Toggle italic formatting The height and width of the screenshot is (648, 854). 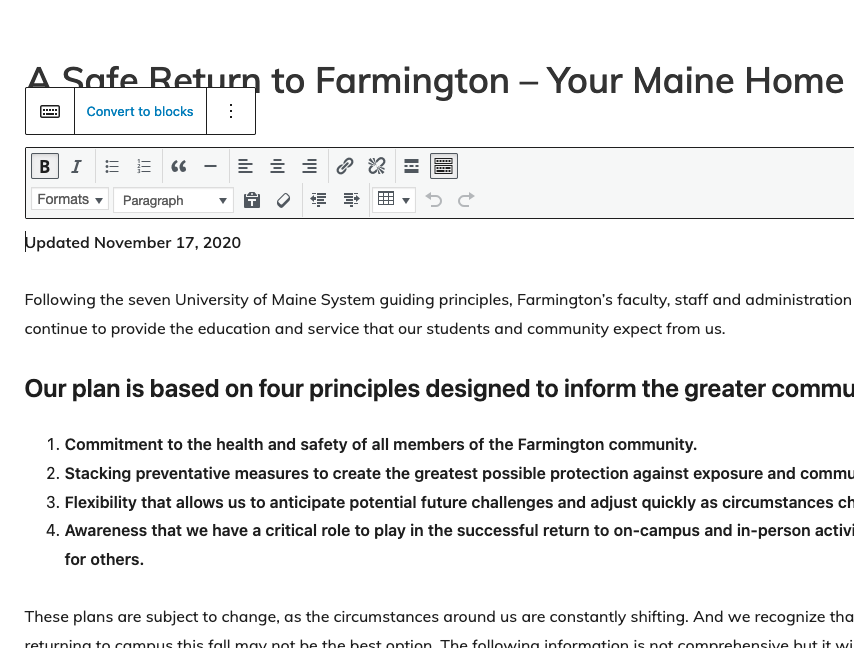77,166
